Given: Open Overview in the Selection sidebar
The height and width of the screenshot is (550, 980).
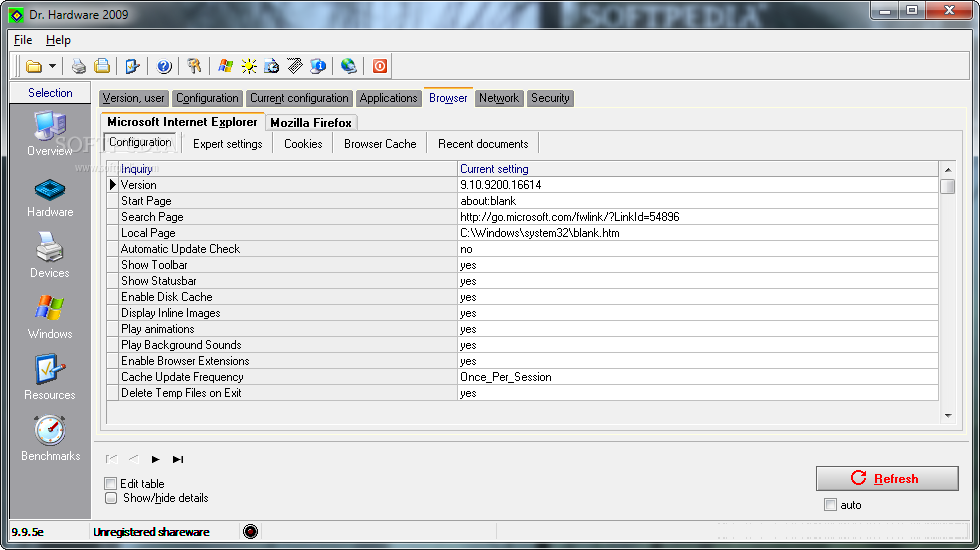Looking at the screenshot, I should (x=50, y=134).
